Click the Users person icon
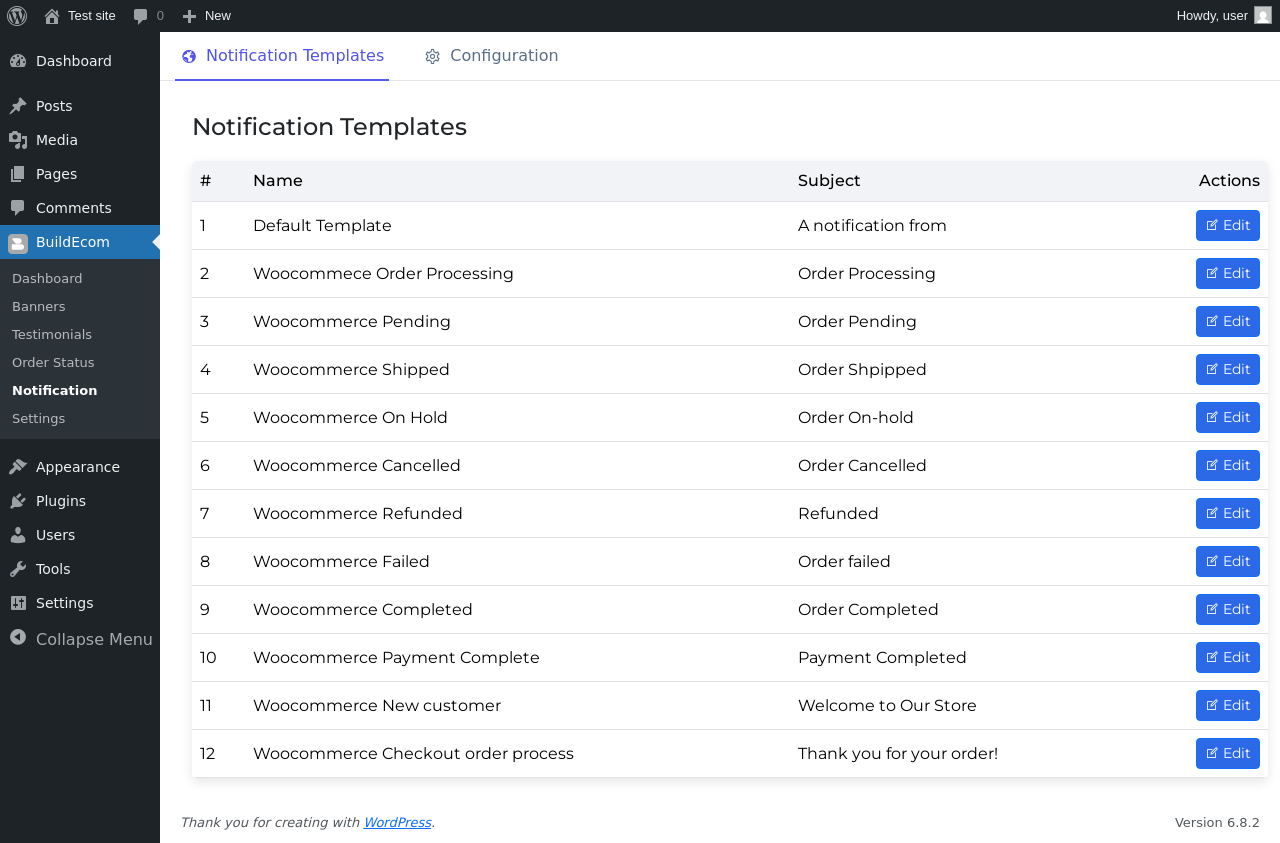 click(18, 535)
